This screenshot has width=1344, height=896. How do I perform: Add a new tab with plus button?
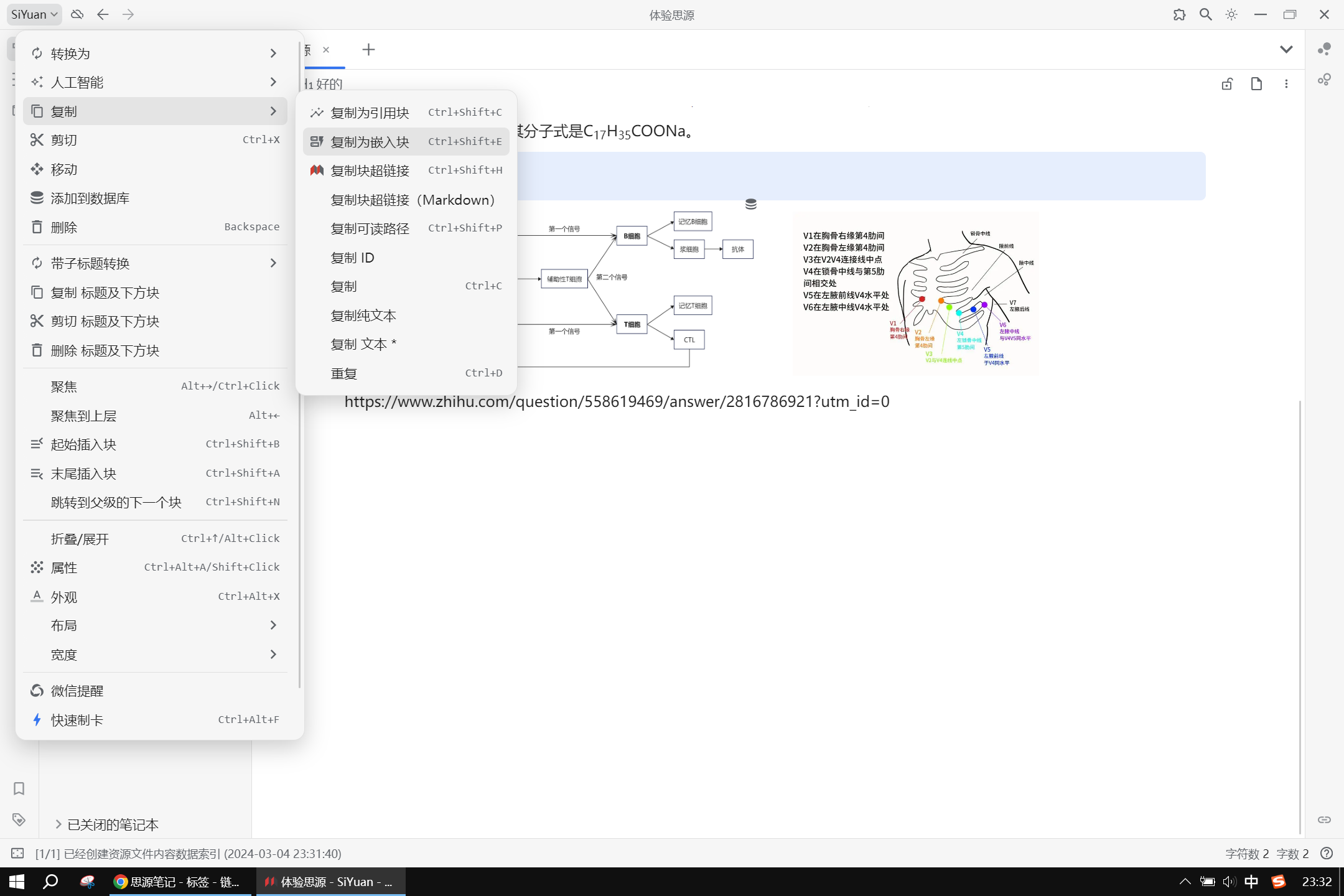pyautogui.click(x=368, y=50)
